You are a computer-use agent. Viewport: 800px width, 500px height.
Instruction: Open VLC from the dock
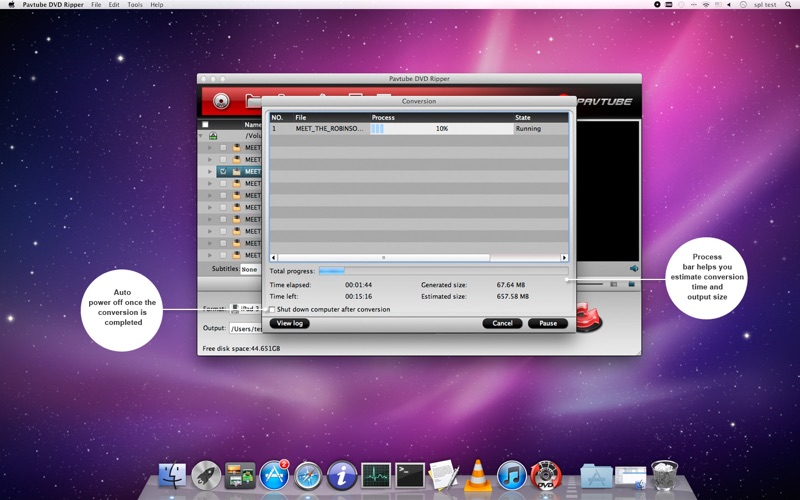pos(478,475)
